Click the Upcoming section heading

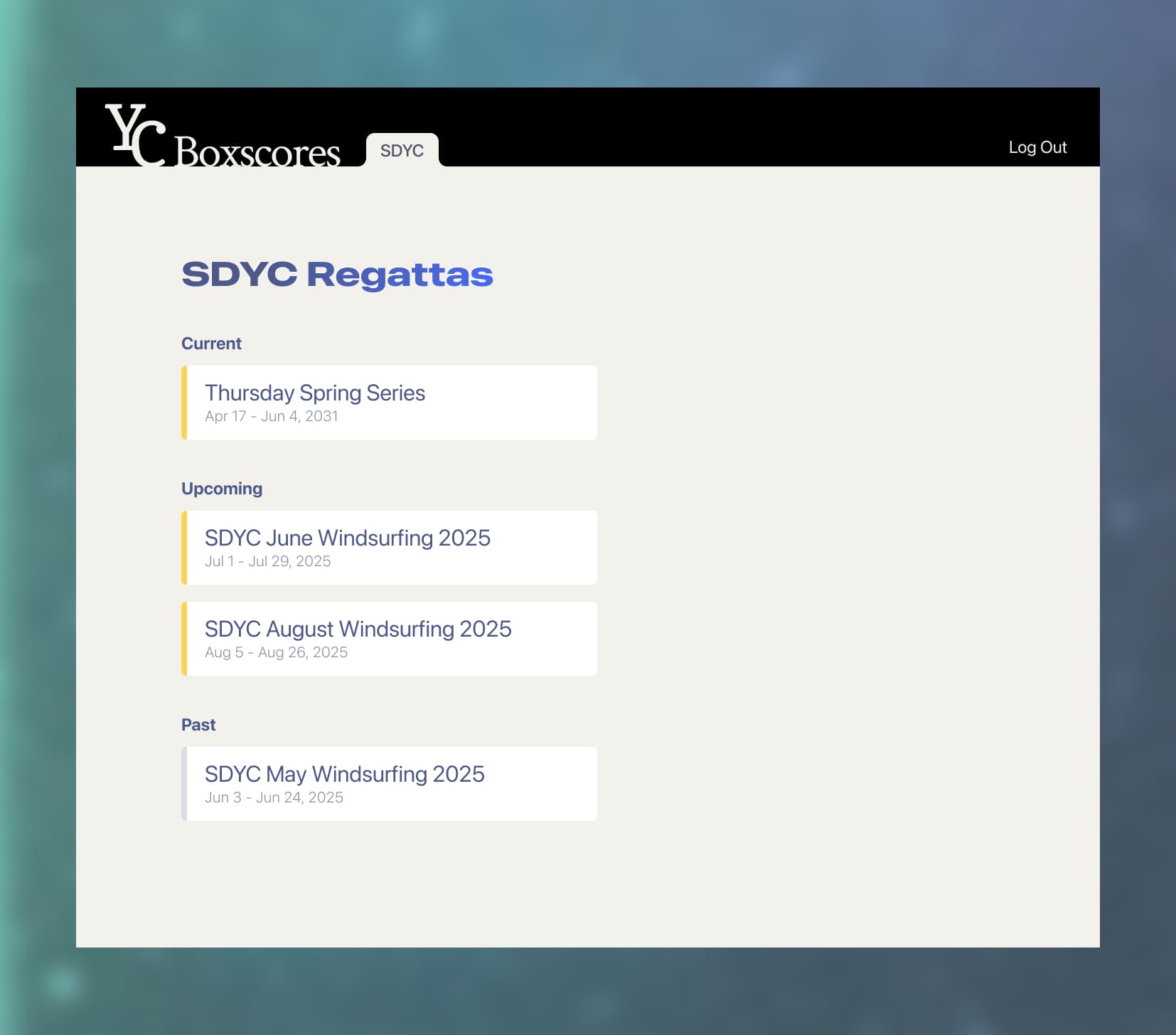pos(222,489)
